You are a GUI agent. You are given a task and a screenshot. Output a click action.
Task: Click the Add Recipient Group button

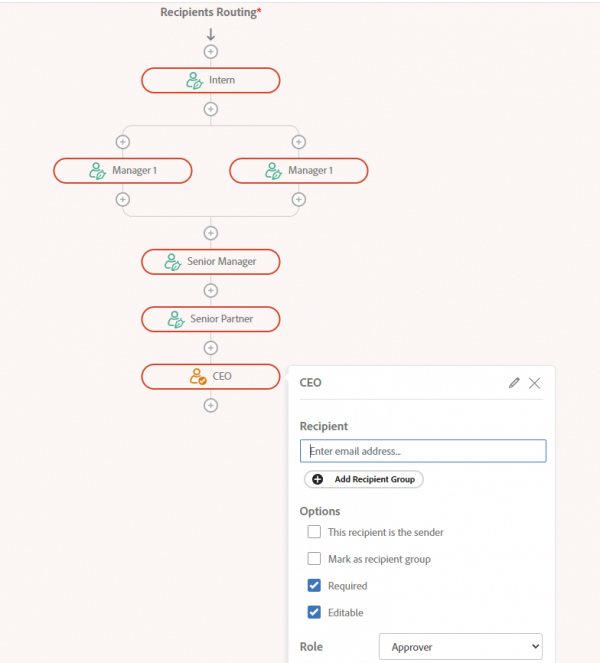(364, 479)
